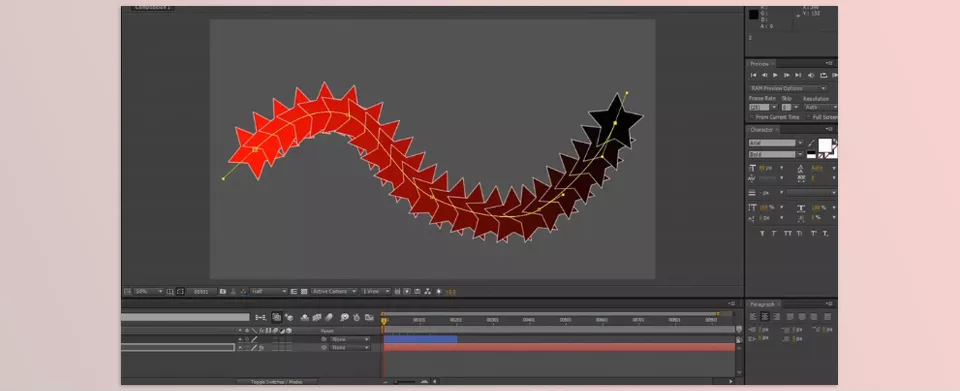Toggle audio mute in Preview panel
960x391 pixels.
pos(811,75)
